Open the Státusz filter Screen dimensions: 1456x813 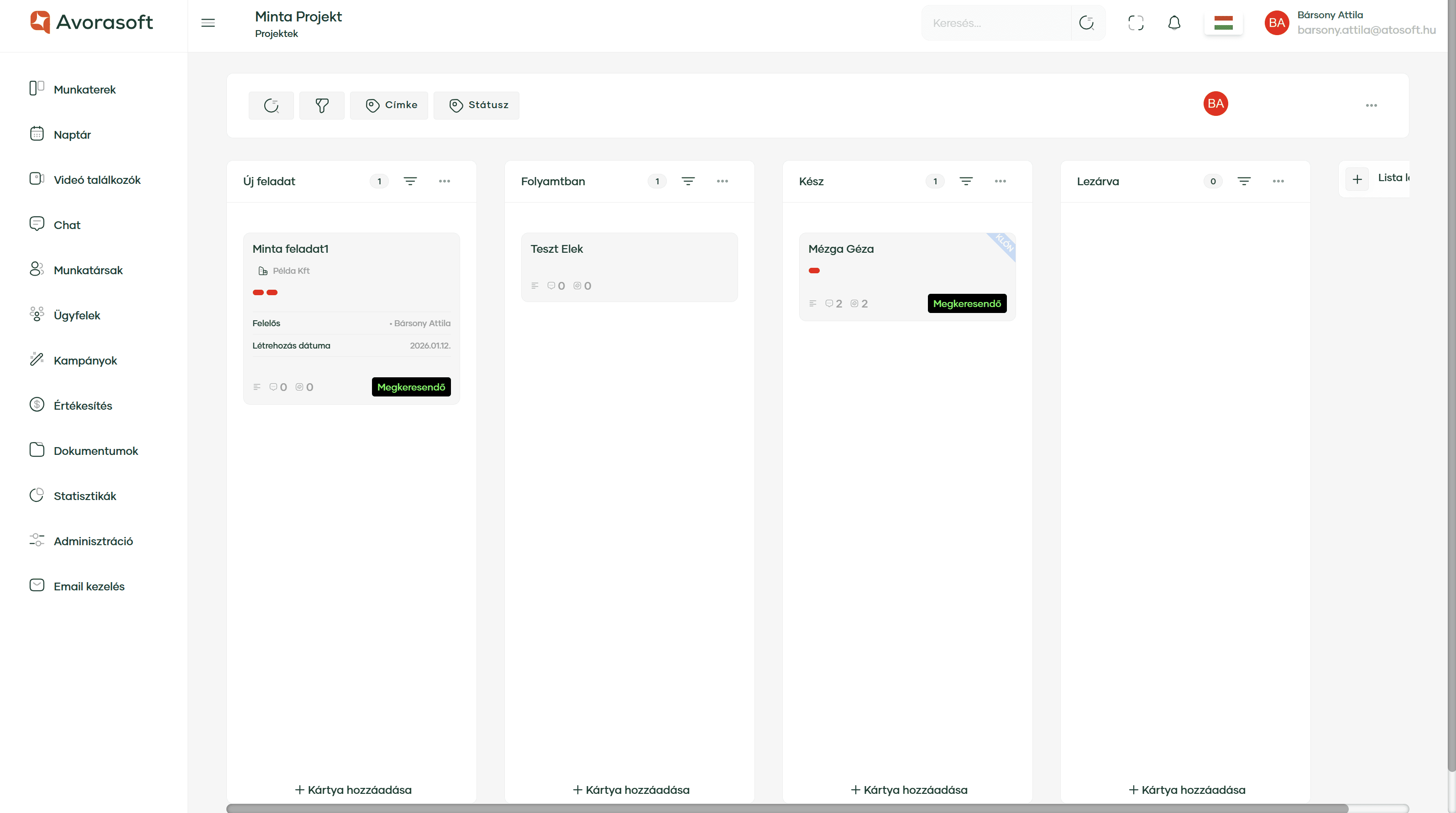pos(477,105)
